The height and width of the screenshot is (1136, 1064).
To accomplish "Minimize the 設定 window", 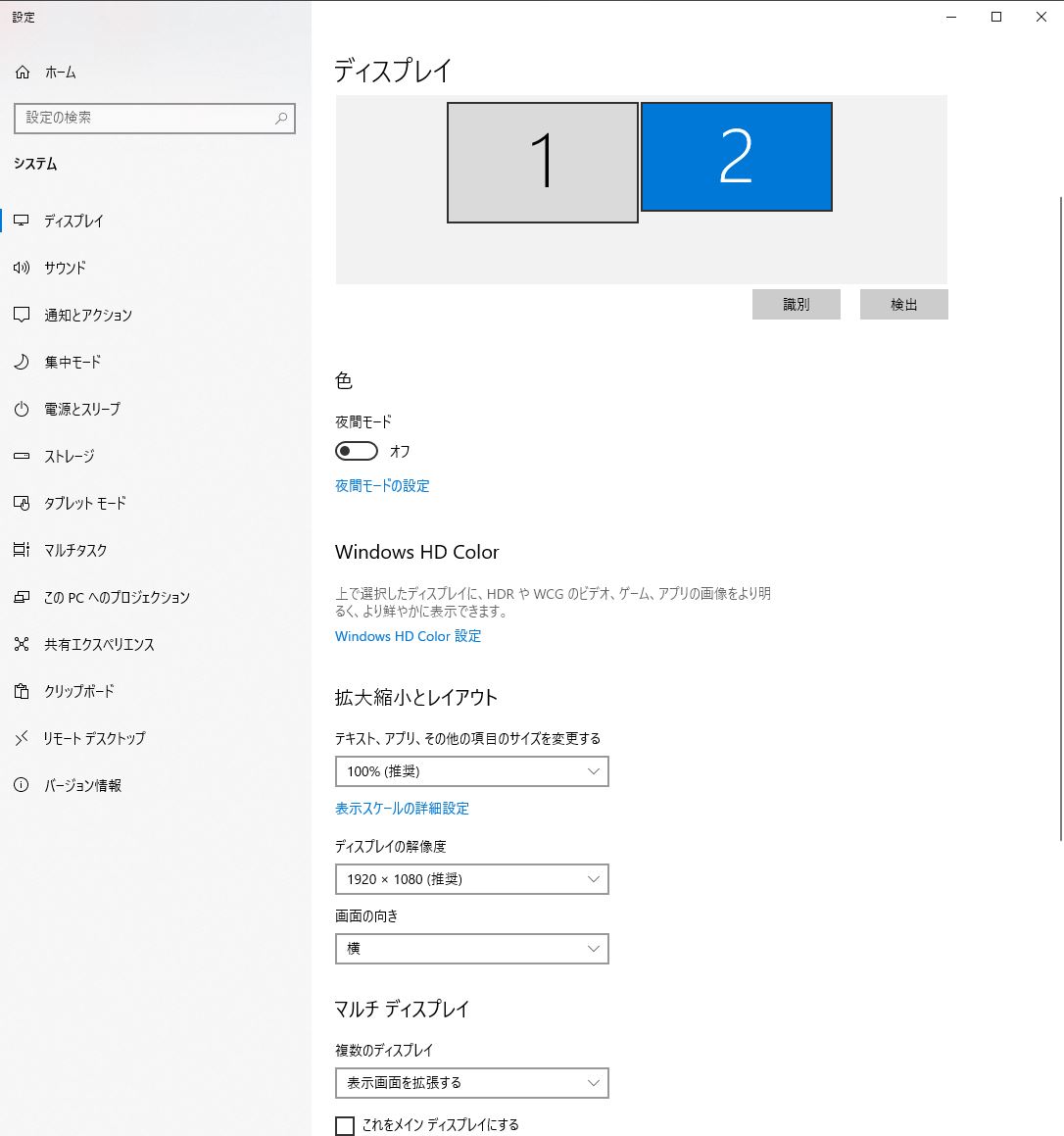I will click(951, 17).
